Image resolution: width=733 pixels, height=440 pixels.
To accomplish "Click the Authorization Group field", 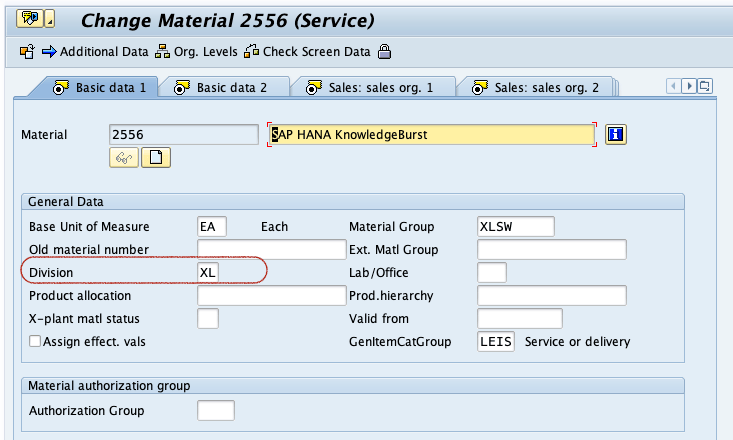I will coord(216,411).
